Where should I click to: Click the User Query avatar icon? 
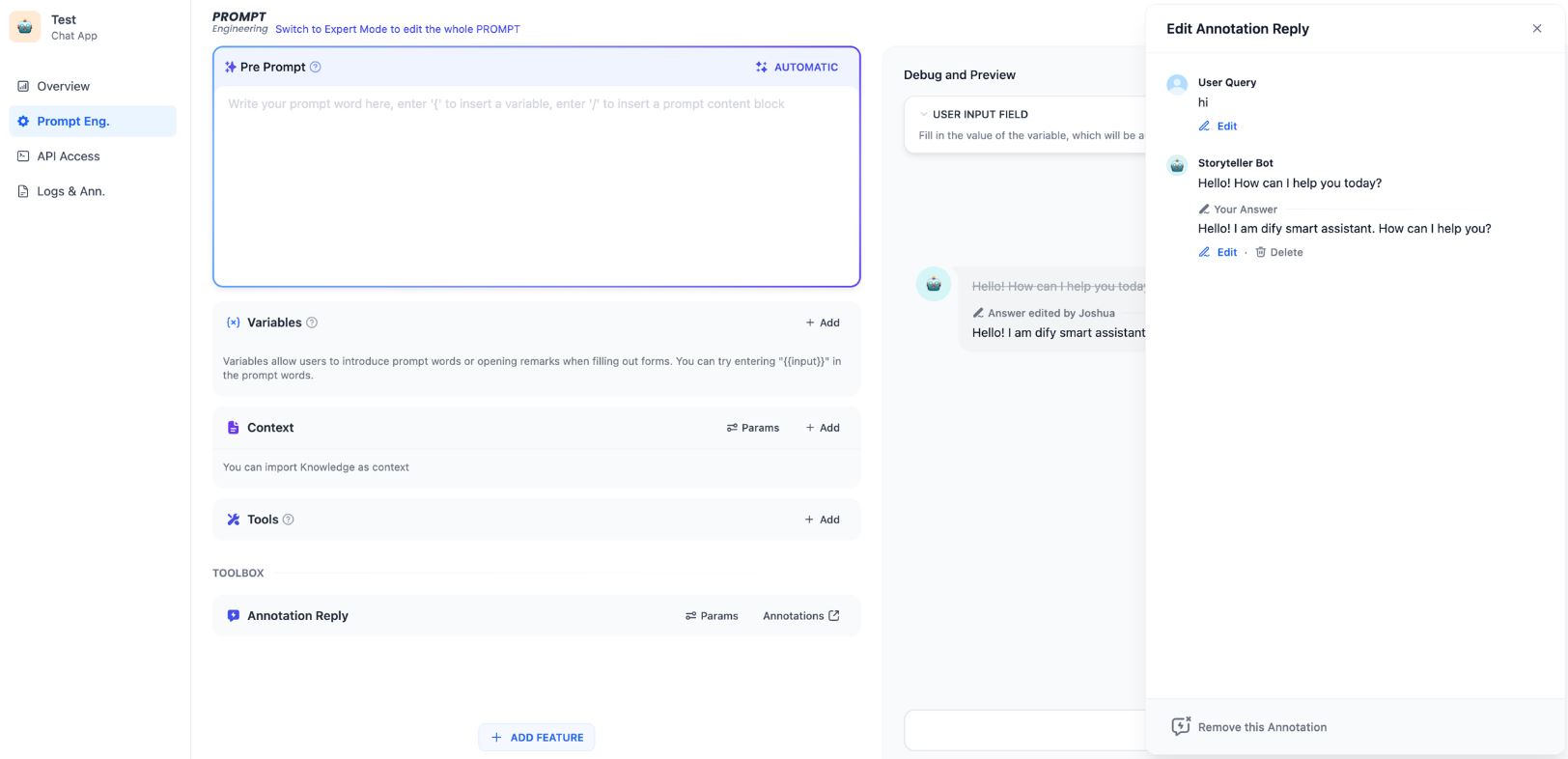[x=1177, y=84]
